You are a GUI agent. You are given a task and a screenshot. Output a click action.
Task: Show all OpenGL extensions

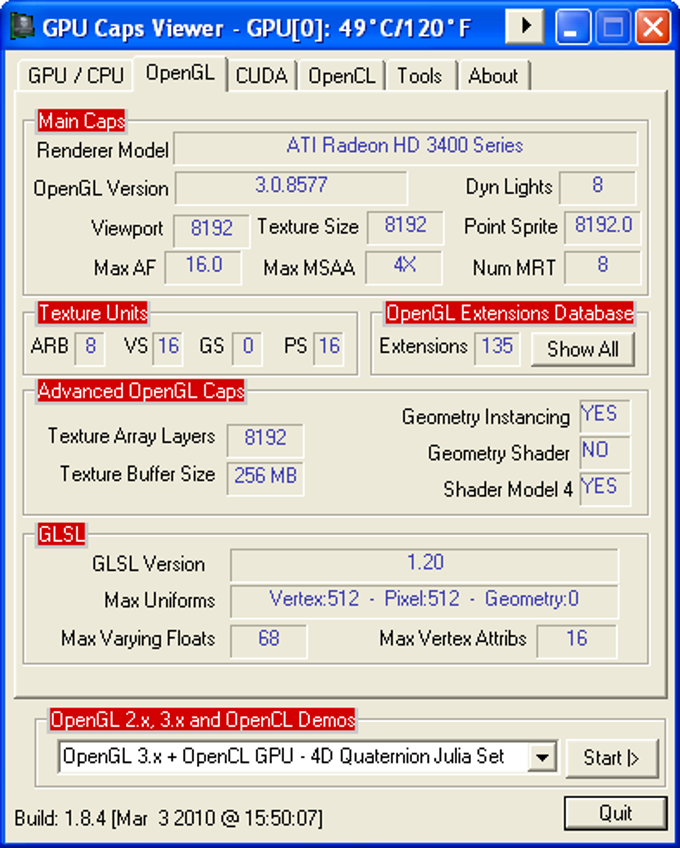click(x=583, y=349)
